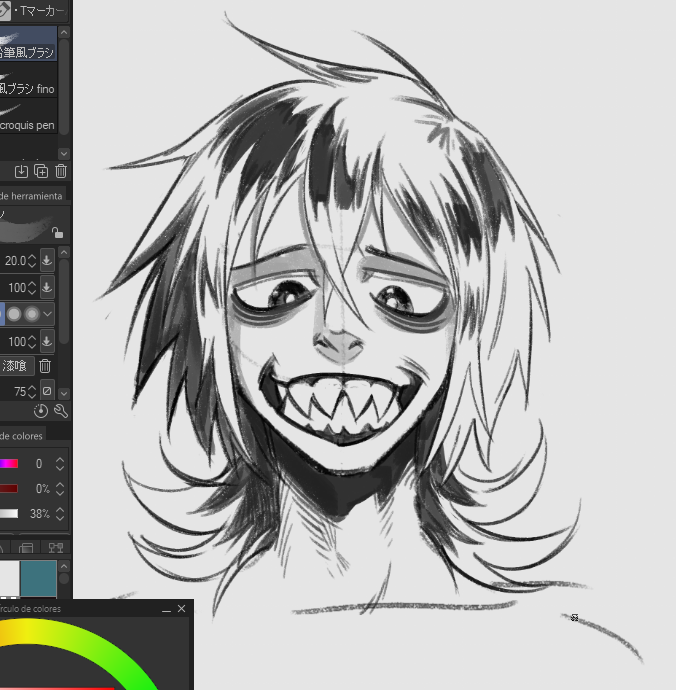Toggle the lock icon on brush preview
Viewport: 676px width, 690px height.
coord(57,232)
